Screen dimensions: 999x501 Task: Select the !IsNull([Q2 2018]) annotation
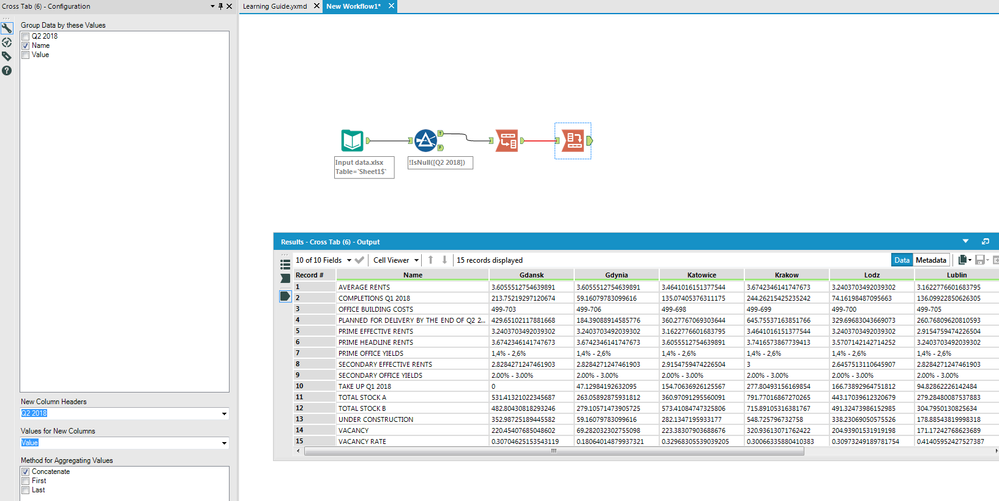tap(441, 163)
